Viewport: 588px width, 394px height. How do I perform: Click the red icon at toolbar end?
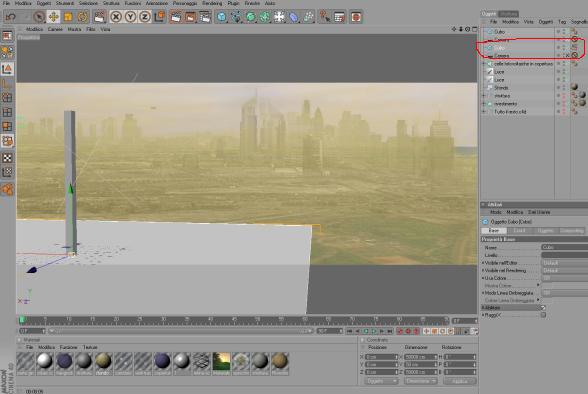point(356,17)
